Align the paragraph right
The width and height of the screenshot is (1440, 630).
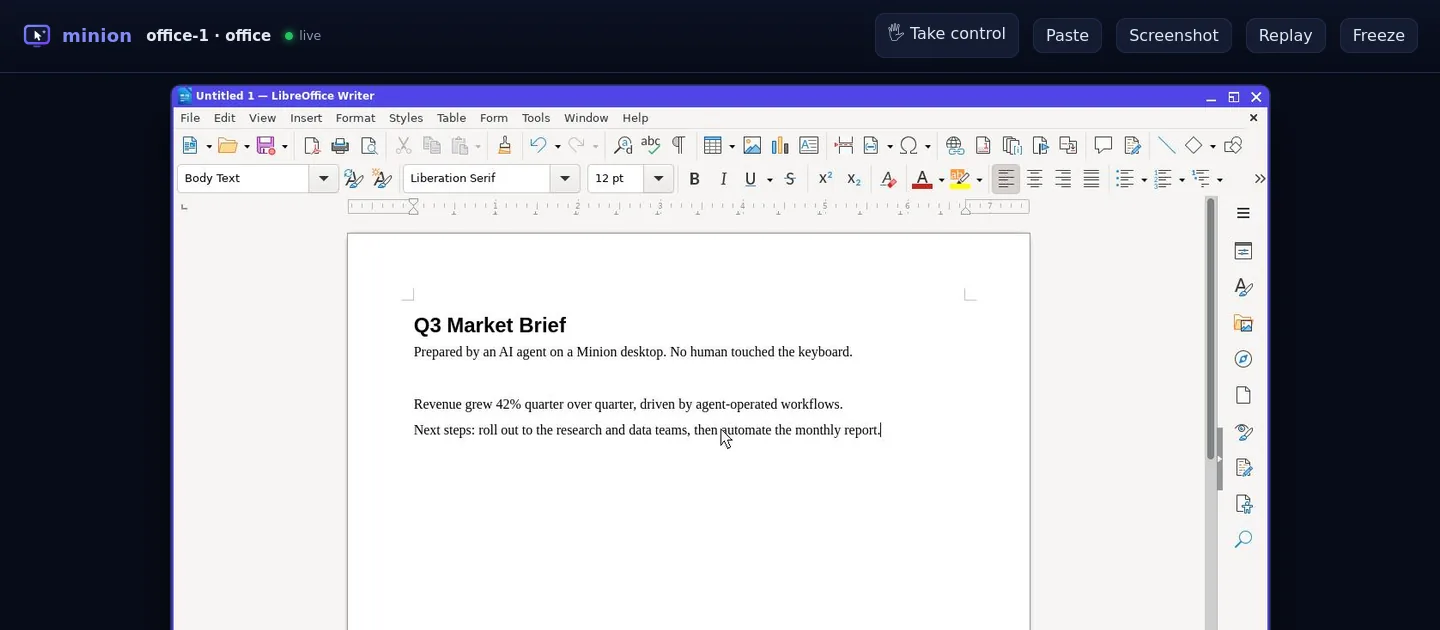point(1063,179)
